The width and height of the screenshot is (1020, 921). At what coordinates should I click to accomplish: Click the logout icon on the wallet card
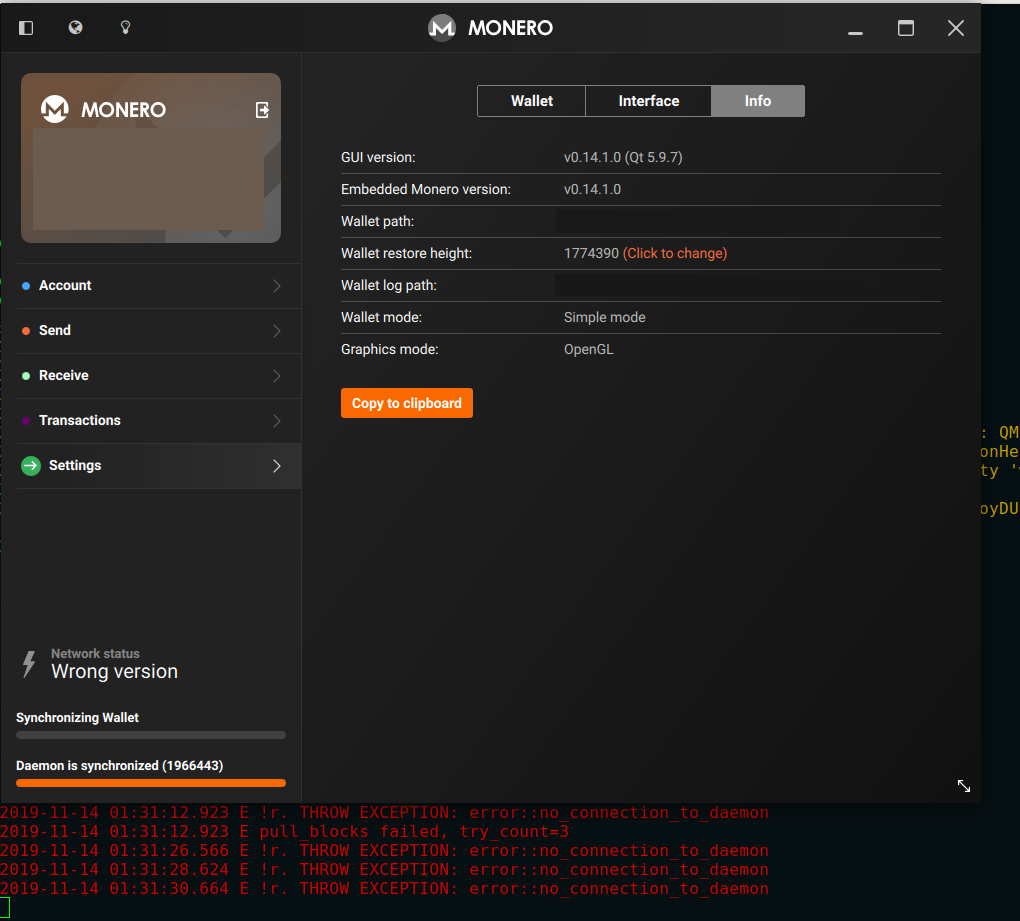(x=262, y=110)
